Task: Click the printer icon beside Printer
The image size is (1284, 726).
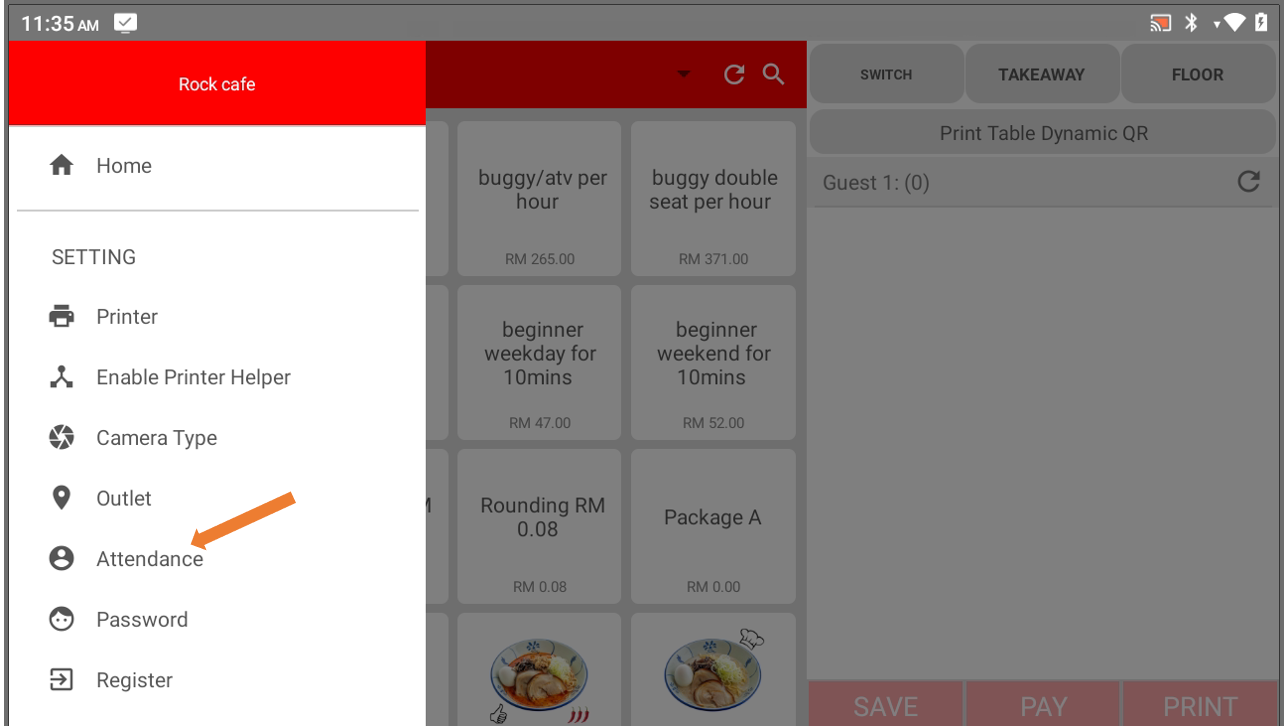Action: (x=62, y=317)
